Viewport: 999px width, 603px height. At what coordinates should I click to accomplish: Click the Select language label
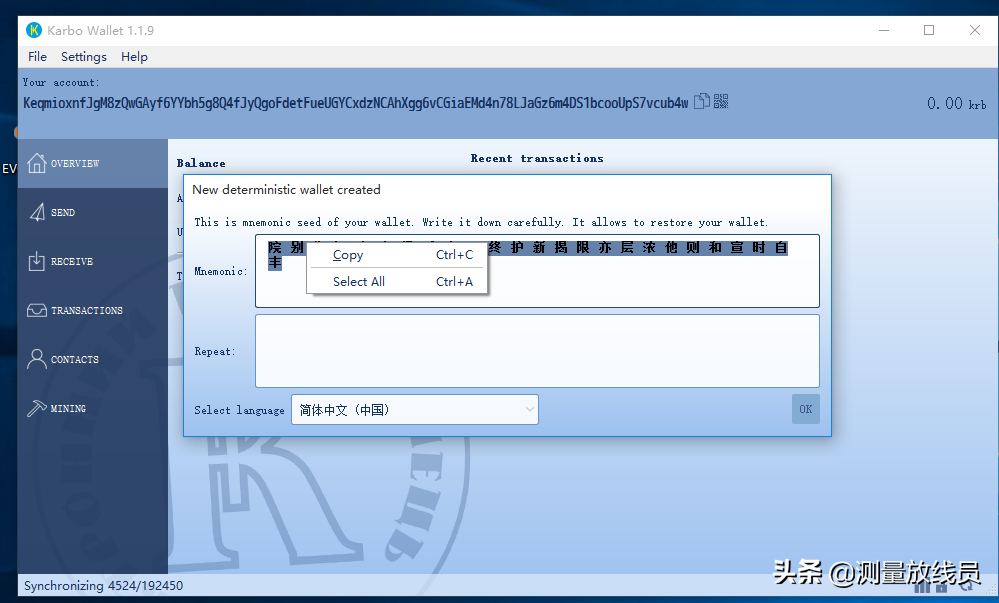point(240,410)
